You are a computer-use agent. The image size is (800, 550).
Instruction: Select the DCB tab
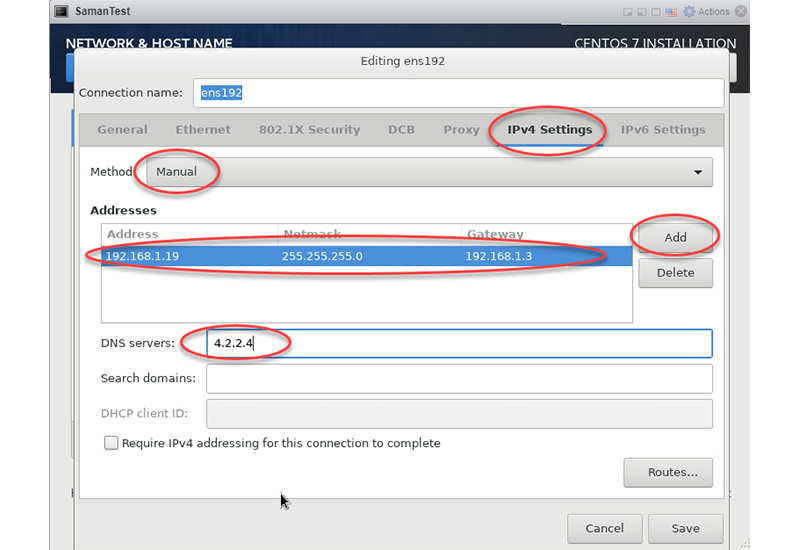point(401,130)
